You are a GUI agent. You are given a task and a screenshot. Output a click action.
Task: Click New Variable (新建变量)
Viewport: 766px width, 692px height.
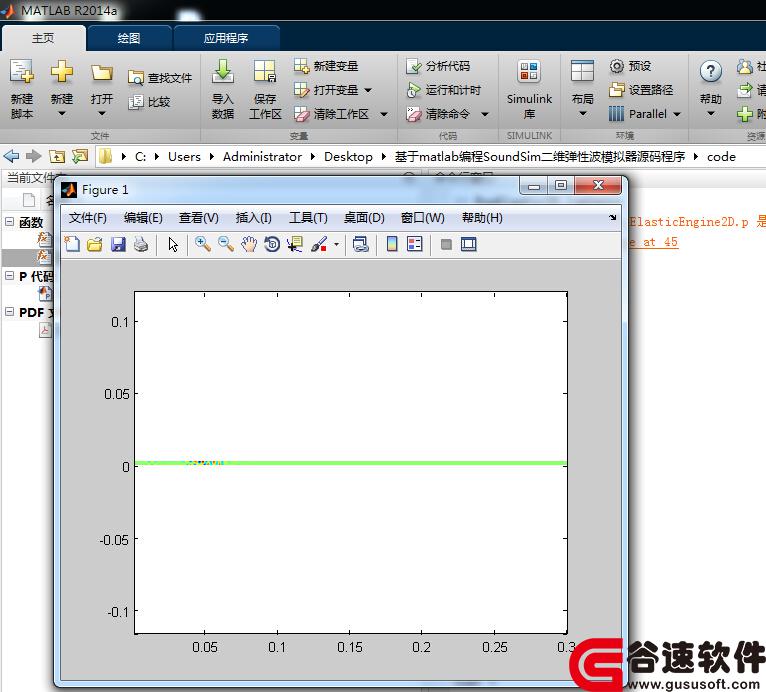pos(326,66)
